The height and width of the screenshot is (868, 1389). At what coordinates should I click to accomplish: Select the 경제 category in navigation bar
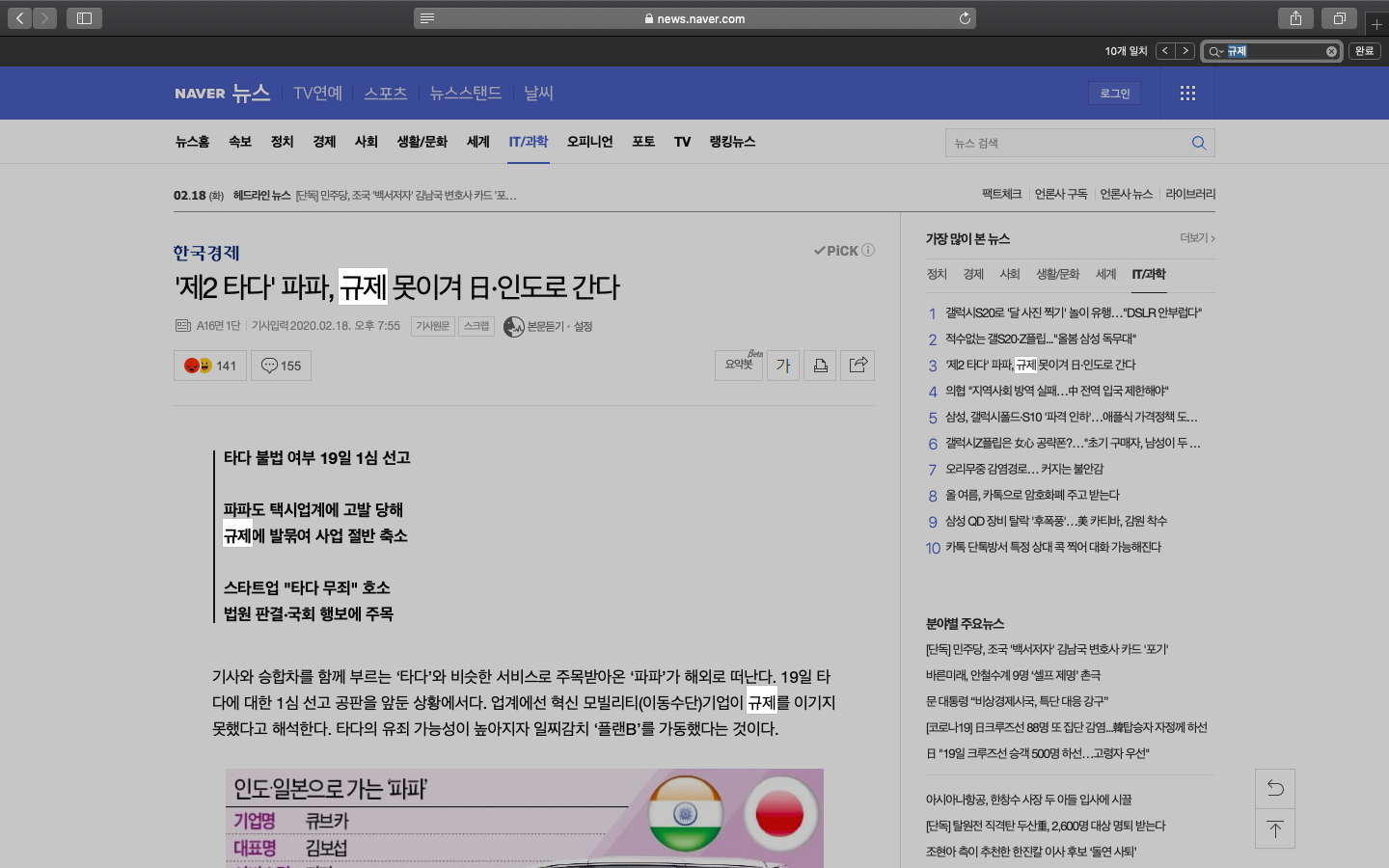coord(324,142)
